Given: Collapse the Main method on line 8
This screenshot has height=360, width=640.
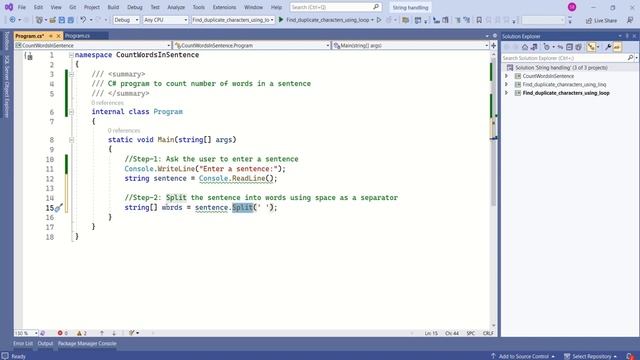Looking at the screenshot, I should click(x=71, y=140).
